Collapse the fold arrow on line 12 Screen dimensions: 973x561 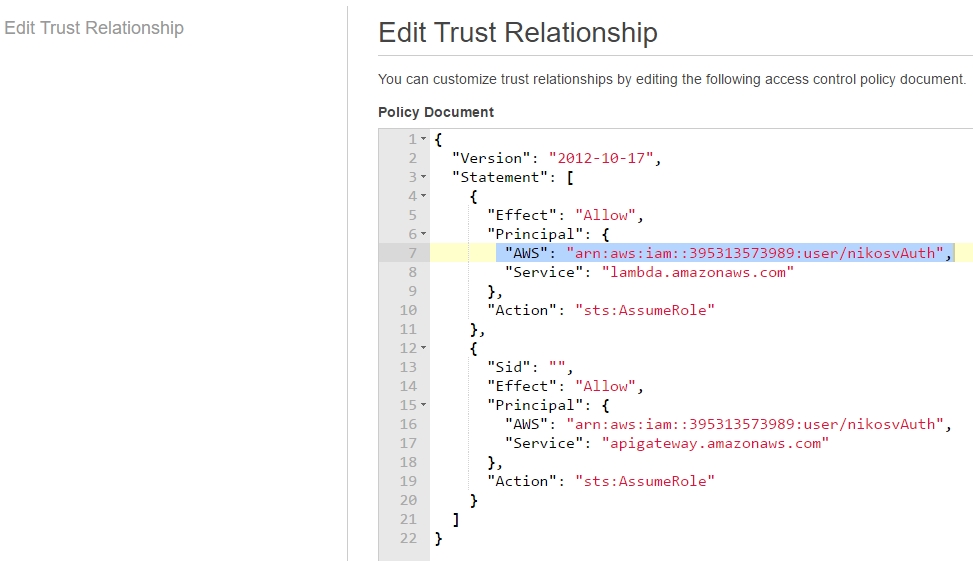423,348
